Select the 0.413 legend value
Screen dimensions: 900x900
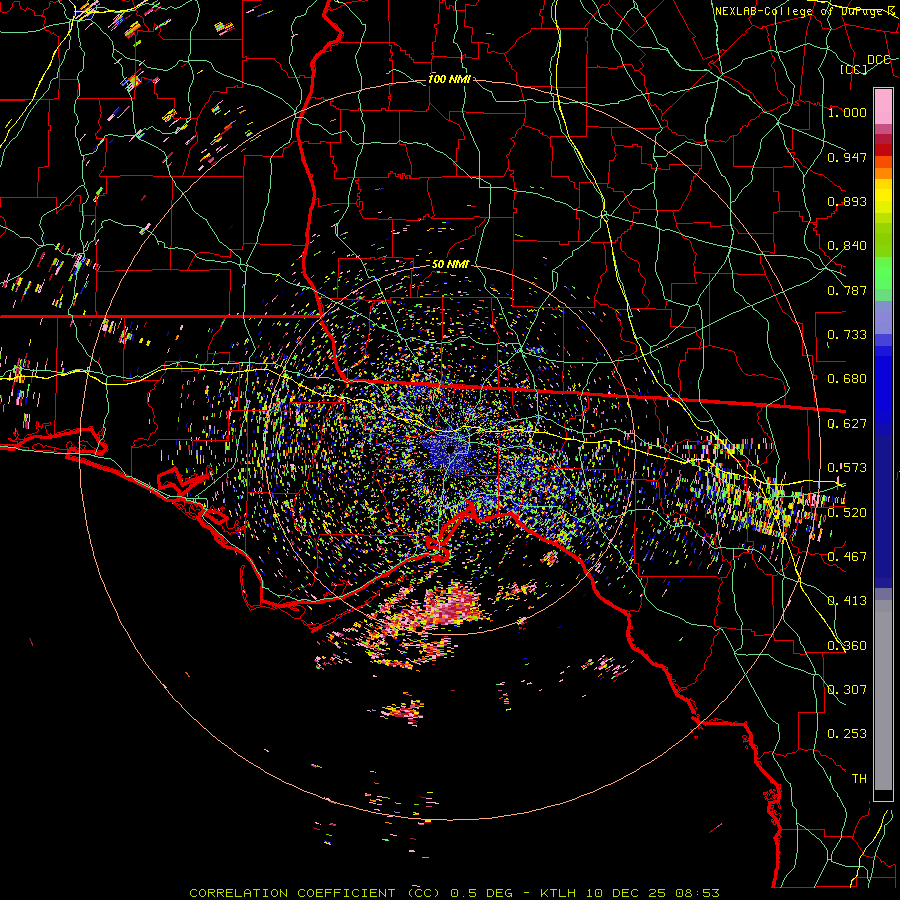point(847,600)
